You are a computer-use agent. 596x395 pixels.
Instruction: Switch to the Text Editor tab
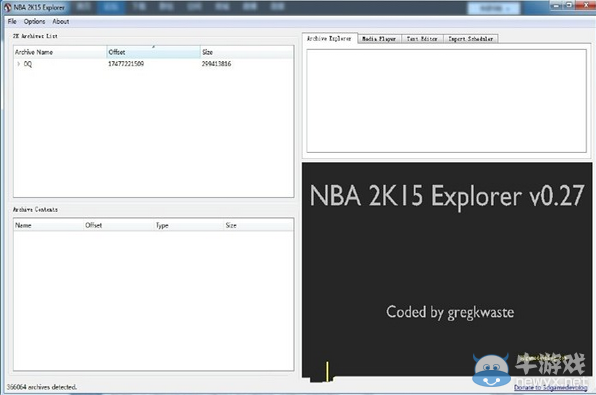tap(422, 39)
